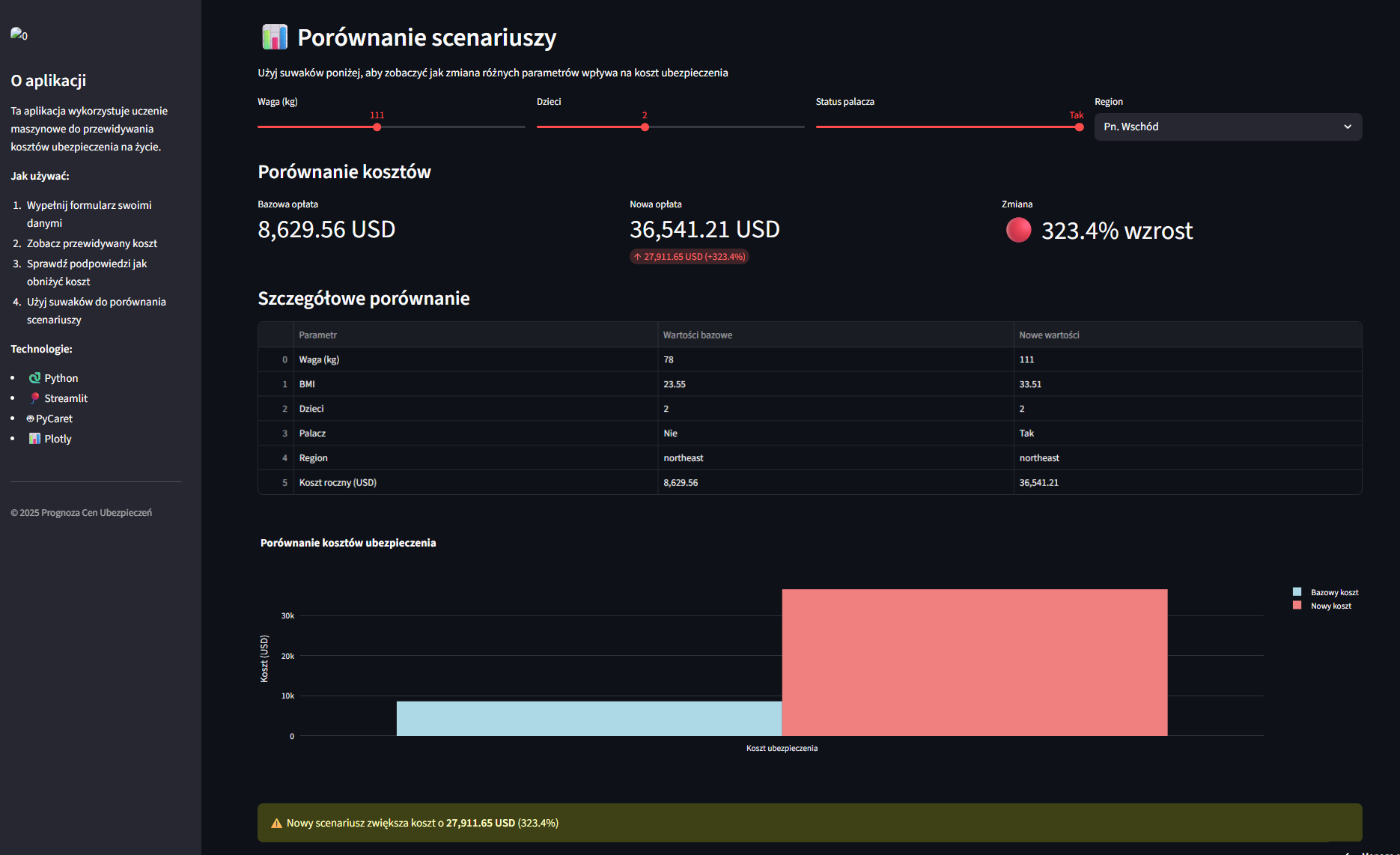Click the red delta badge under Nowa opłata
Viewport: 1400px width, 855px height.
(690, 257)
